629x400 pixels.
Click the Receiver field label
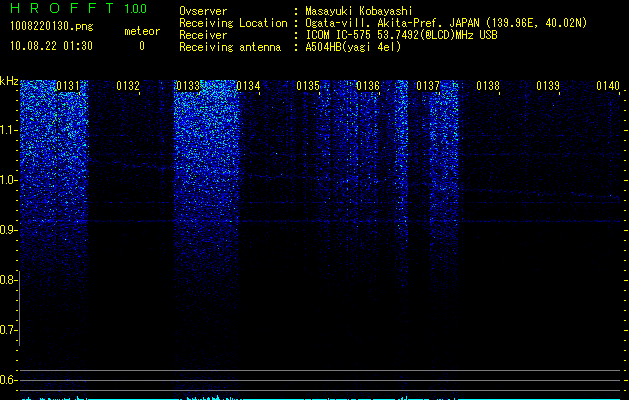point(203,35)
